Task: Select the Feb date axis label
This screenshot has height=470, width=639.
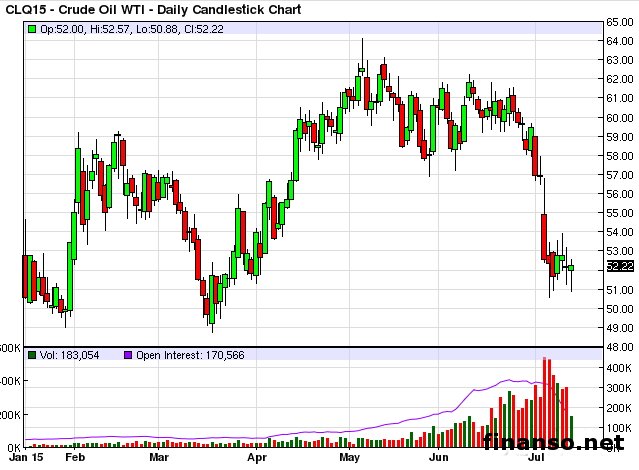Action: tap(76, 461)
